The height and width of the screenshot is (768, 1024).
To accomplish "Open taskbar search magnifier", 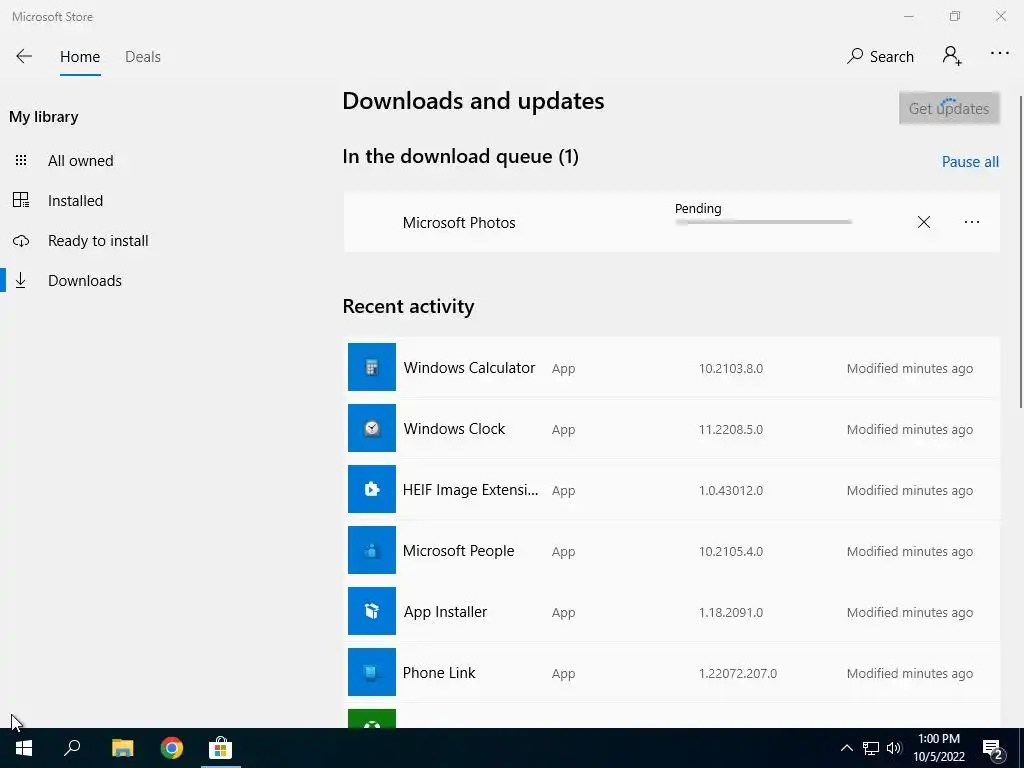I will pyautogui.click(x=72, y=748).
